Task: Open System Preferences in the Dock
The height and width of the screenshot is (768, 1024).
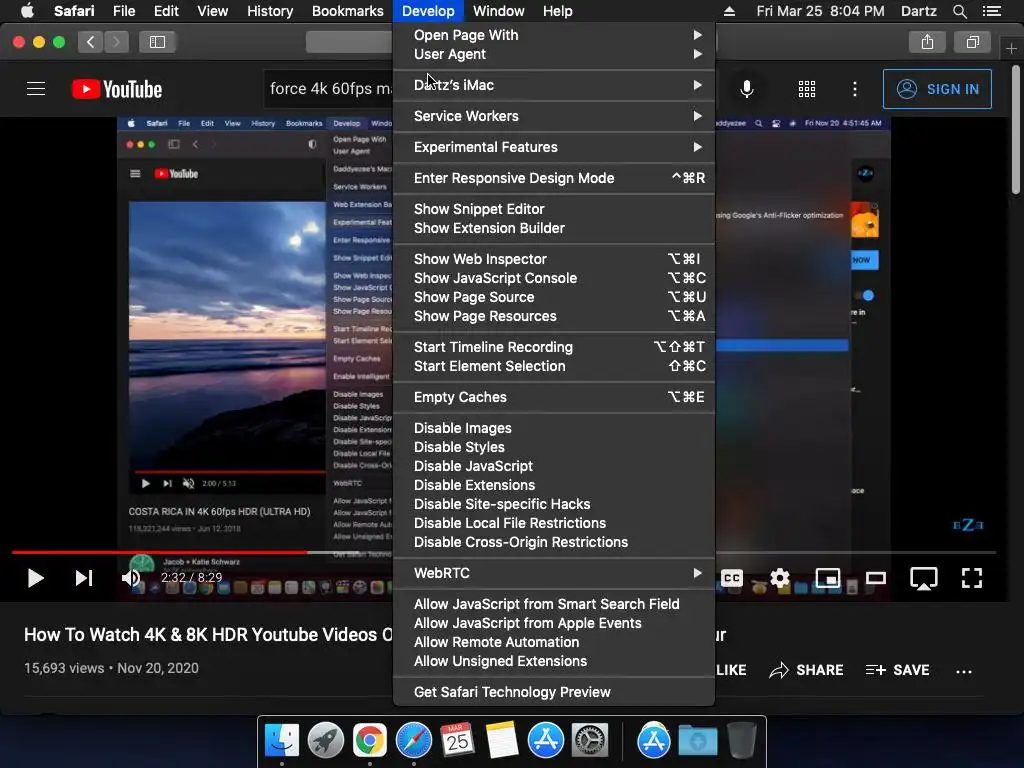Action: point(590,740)
